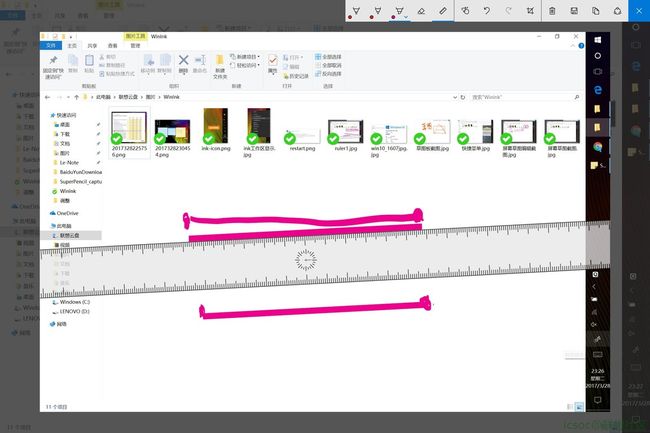650x433 pixels.
Task: Switch to the 主页 ribbon tab
Action: click(72, 46)
